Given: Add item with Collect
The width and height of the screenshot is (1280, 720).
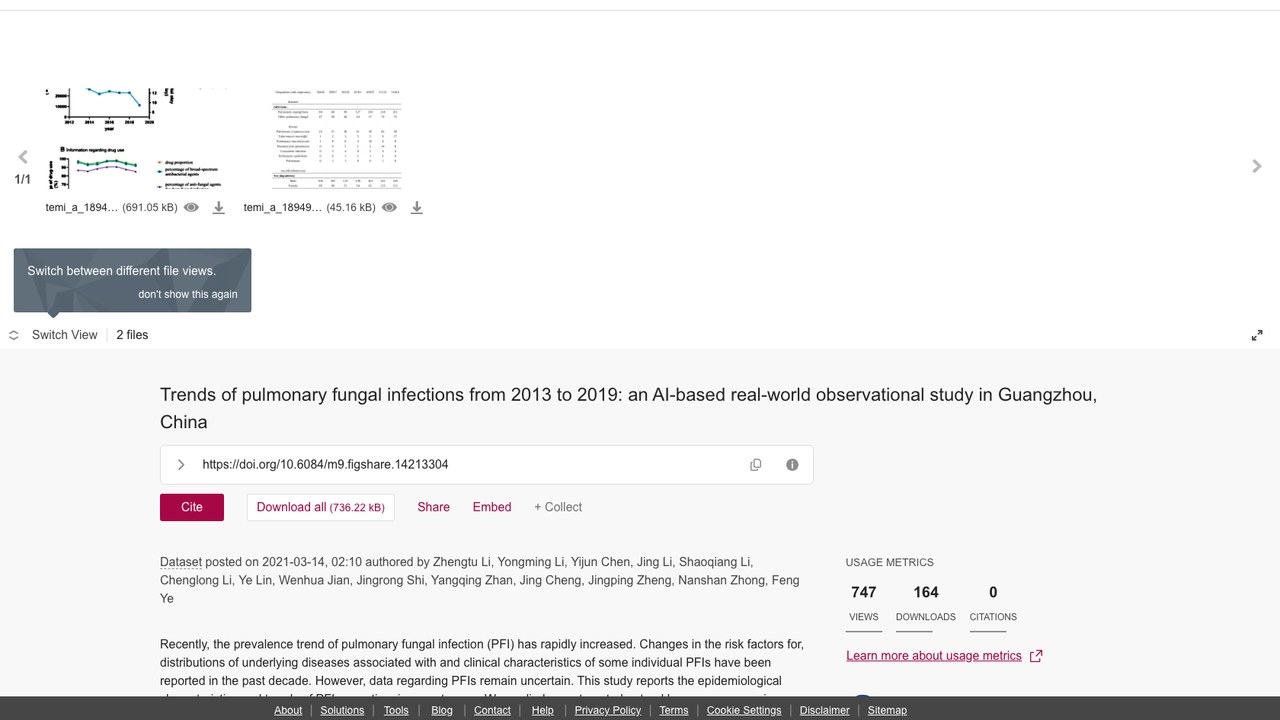Looking at the screenshot, I should coord(558,507).
